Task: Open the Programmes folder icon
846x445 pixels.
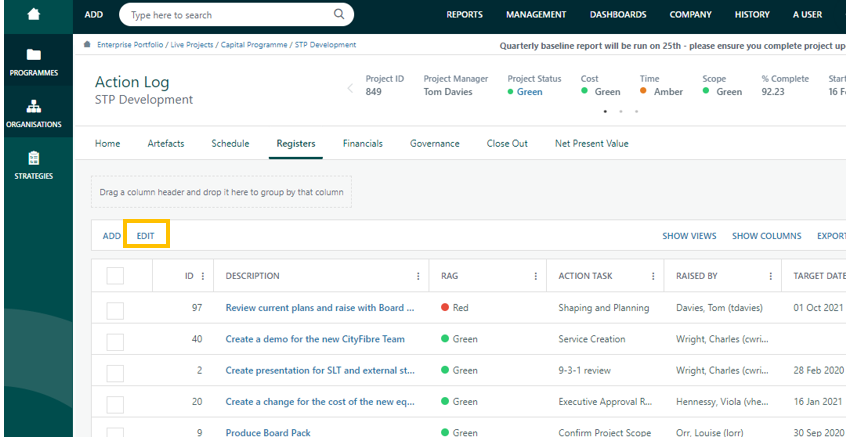Action: (x=33, y=54)
